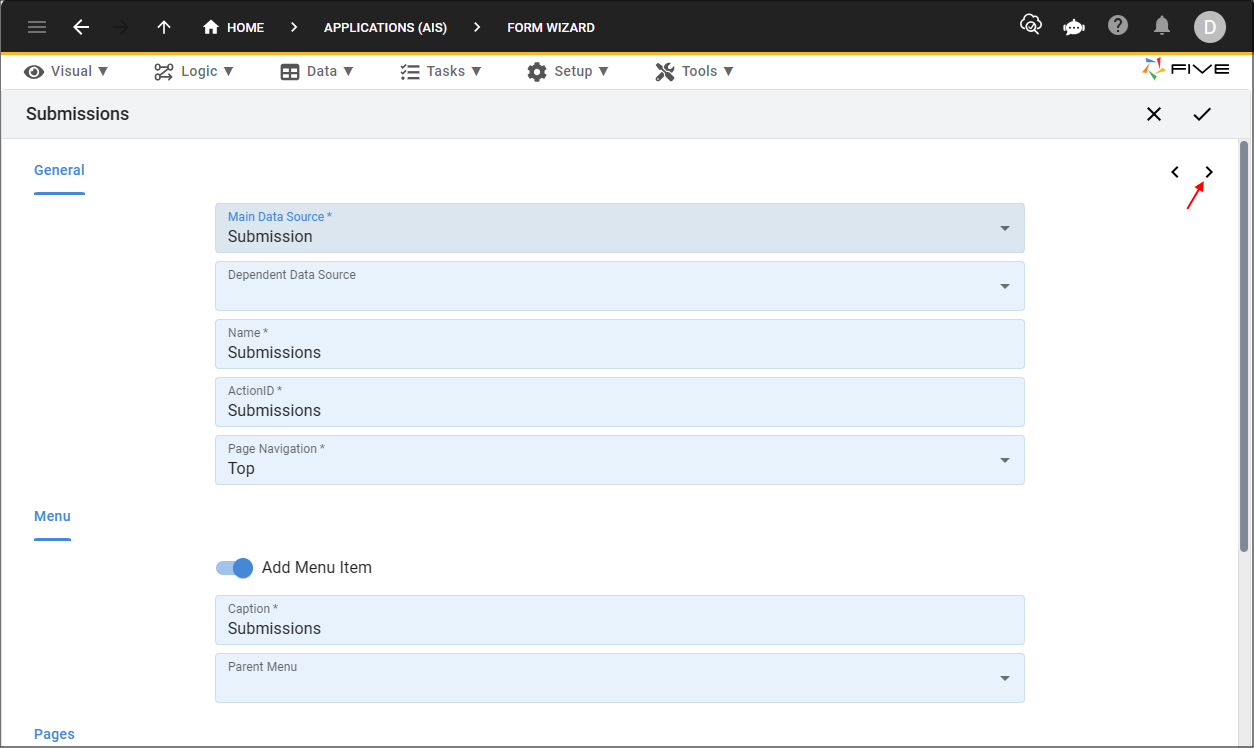Open the notifications bell

click(x=1162, y=26)
